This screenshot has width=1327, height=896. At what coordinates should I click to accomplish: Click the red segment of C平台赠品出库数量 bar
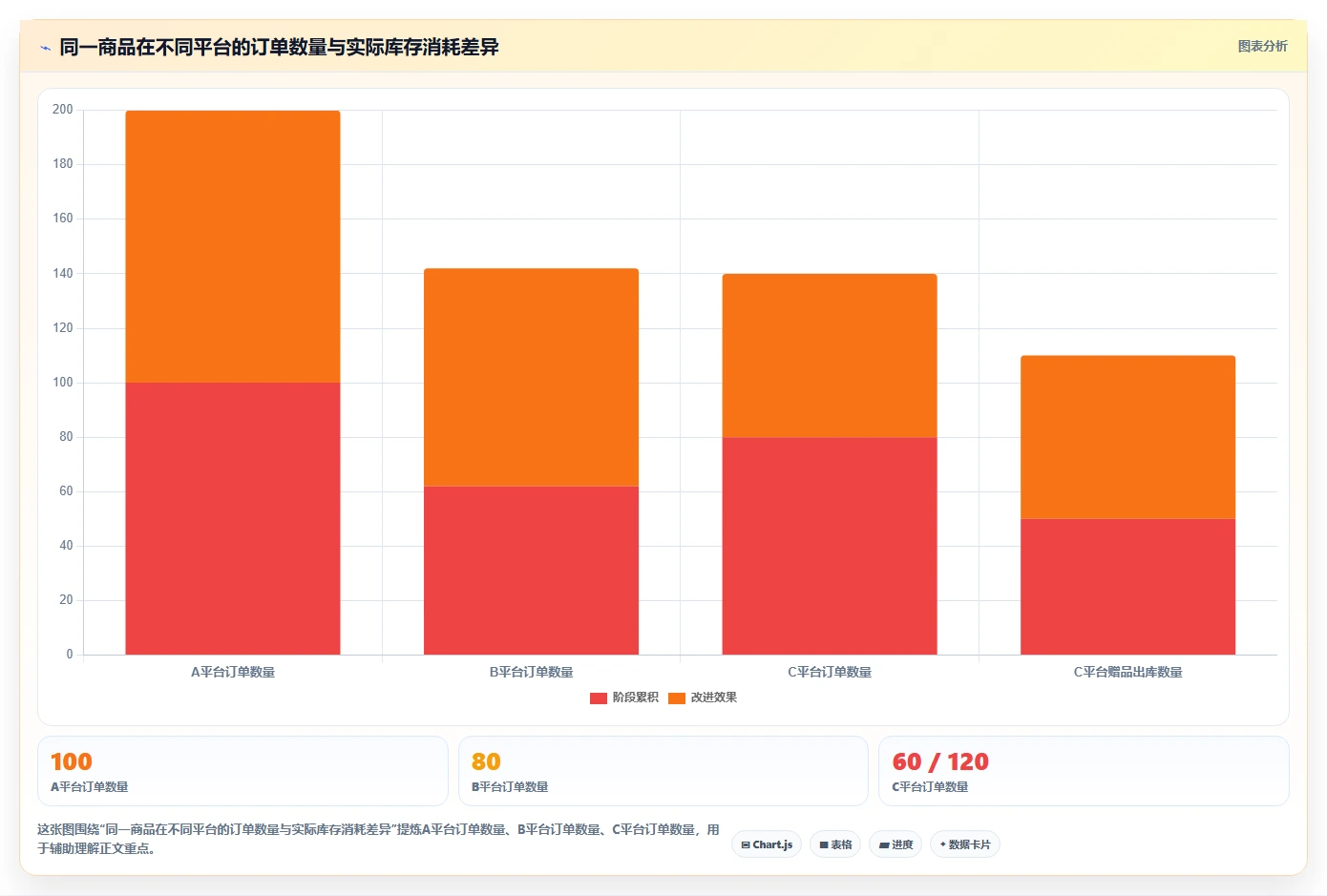tap(1127, 587)
